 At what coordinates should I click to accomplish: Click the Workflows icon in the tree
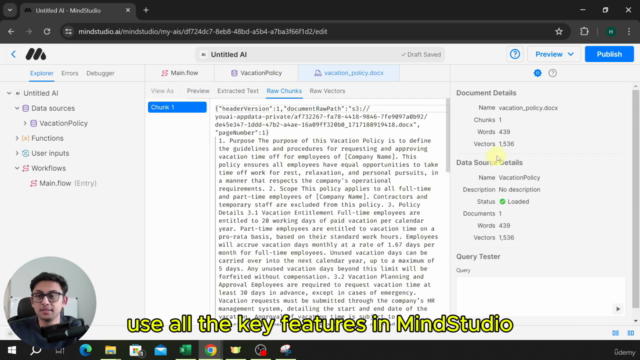tap(26, 168)
